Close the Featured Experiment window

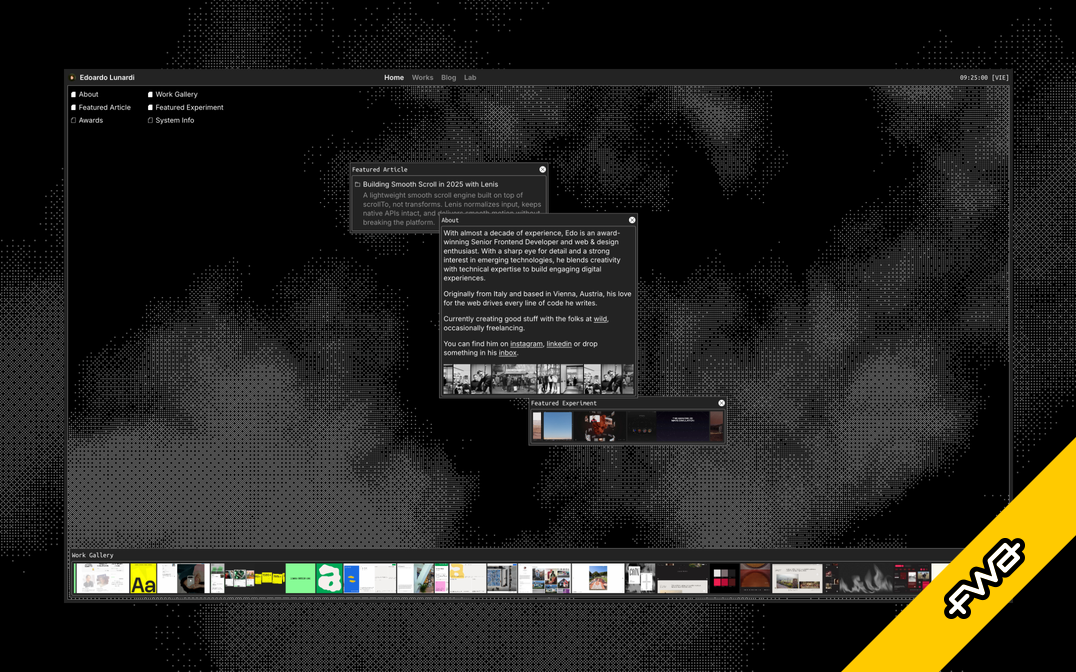[x=721, y=403]
